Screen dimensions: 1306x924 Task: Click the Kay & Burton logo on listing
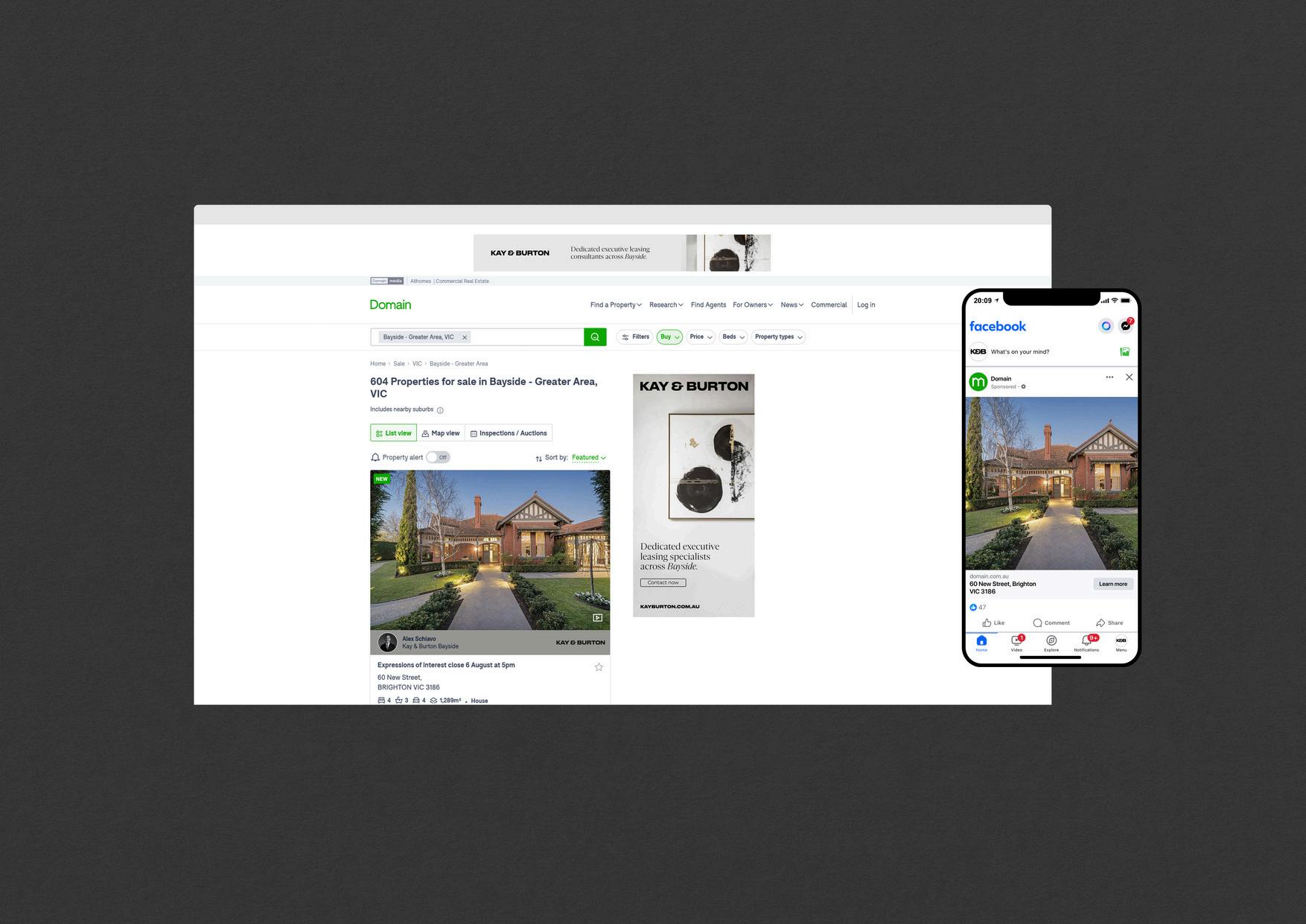point(580,643)
